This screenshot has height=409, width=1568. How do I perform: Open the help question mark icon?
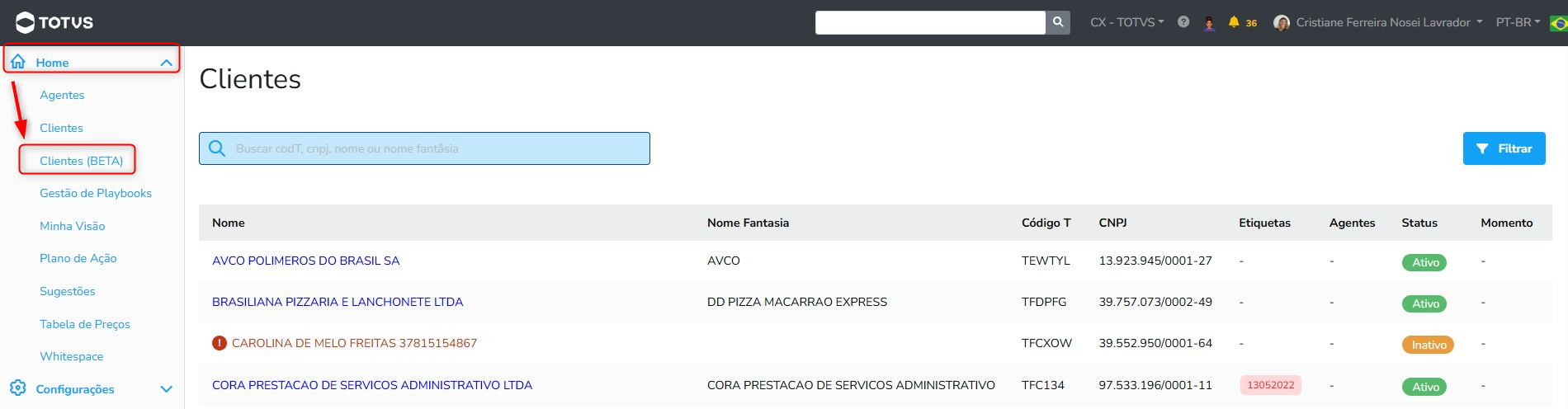tap(1183, 22)
